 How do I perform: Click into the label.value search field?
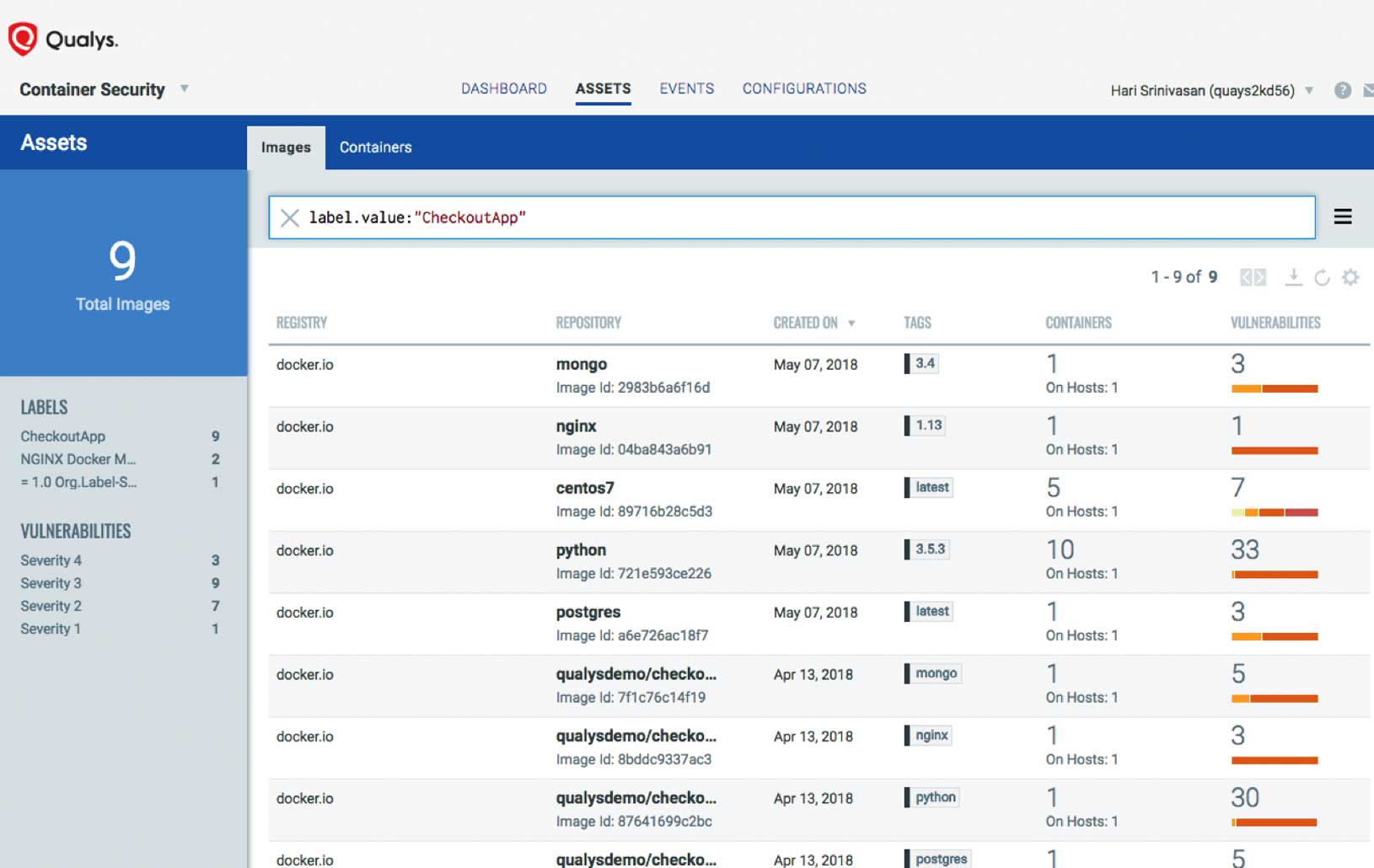point(792,217)
